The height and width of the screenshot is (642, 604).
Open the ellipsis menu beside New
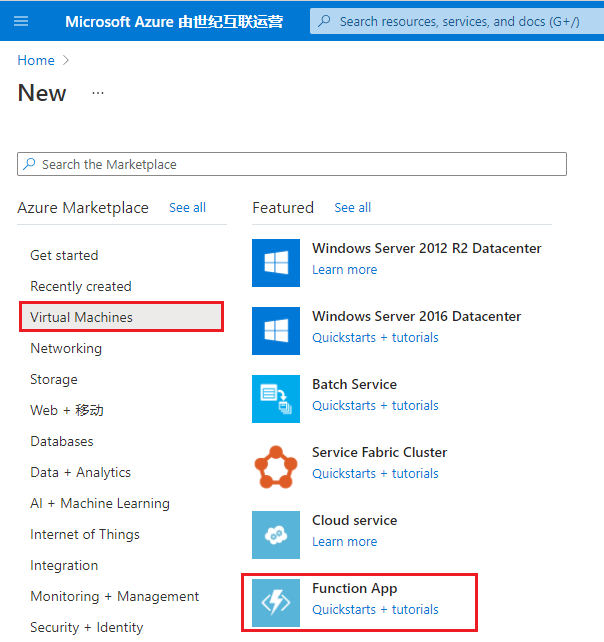point(98,93)
